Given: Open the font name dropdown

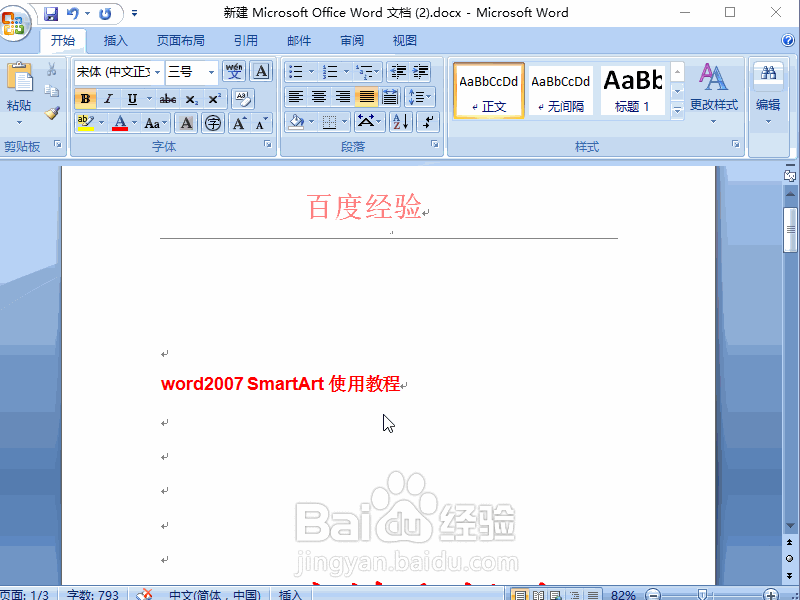Looking at the screenshot, I should click(158, 72).
